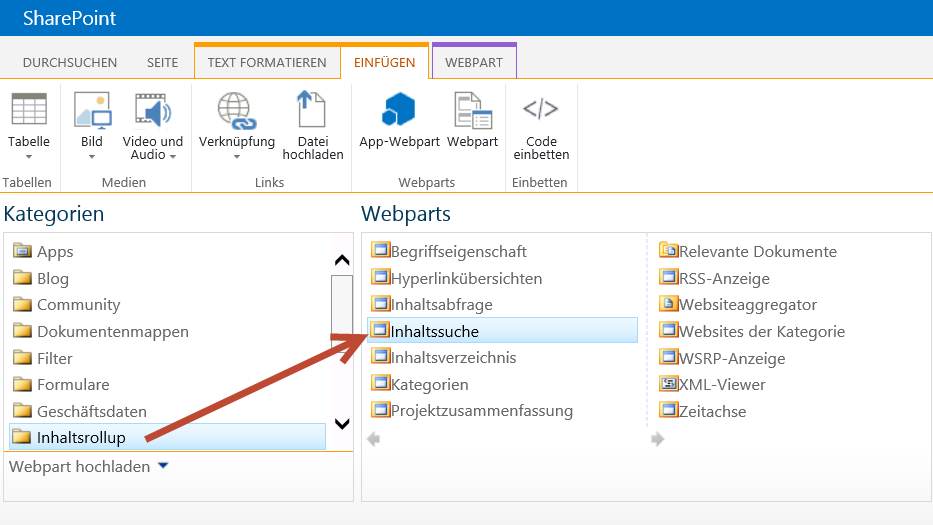933x525 pixels.
Task: Click the Zeitachse webpart icon
Action: pyautogui.click(x=669, y=410)
